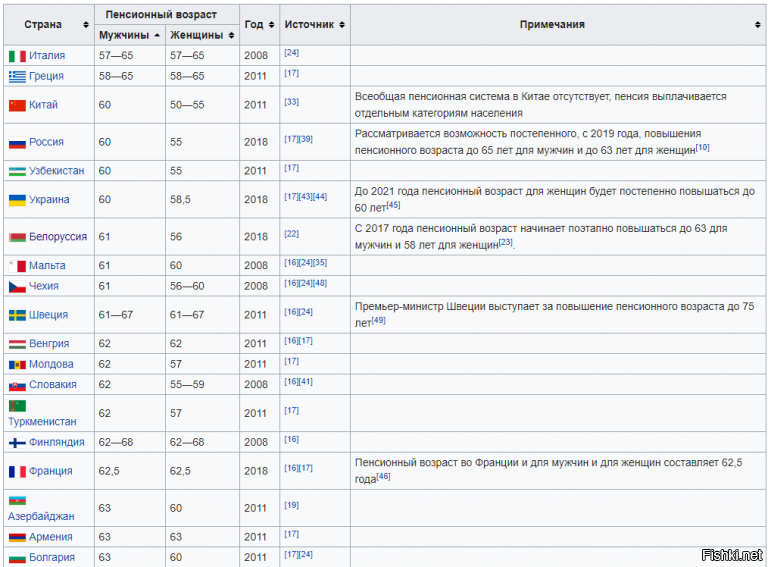Click the Russia flag icon
768x567 pixels.
[17, 142]
